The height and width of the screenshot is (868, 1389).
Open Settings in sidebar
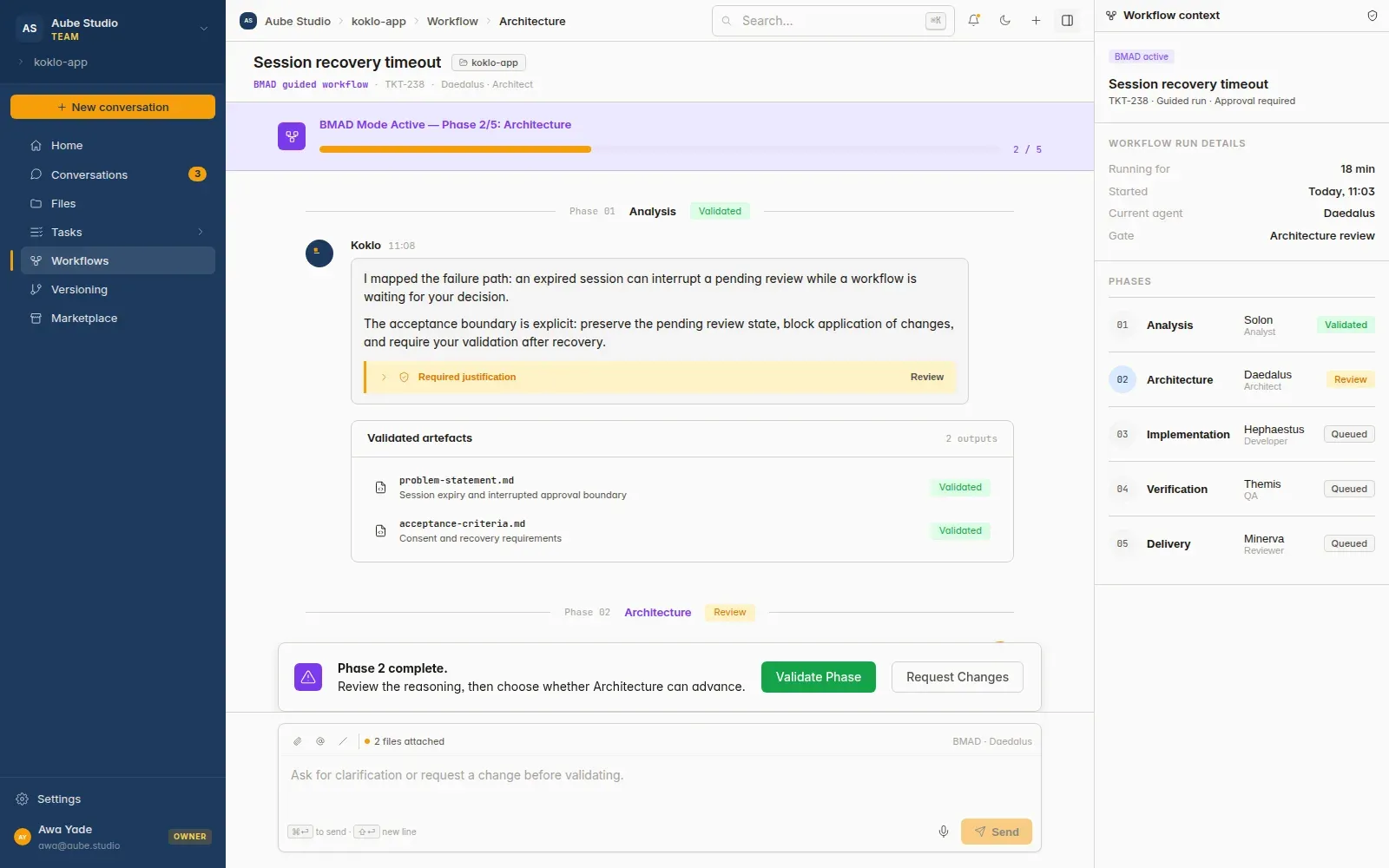pyautogui.click(x=113, y=799)
